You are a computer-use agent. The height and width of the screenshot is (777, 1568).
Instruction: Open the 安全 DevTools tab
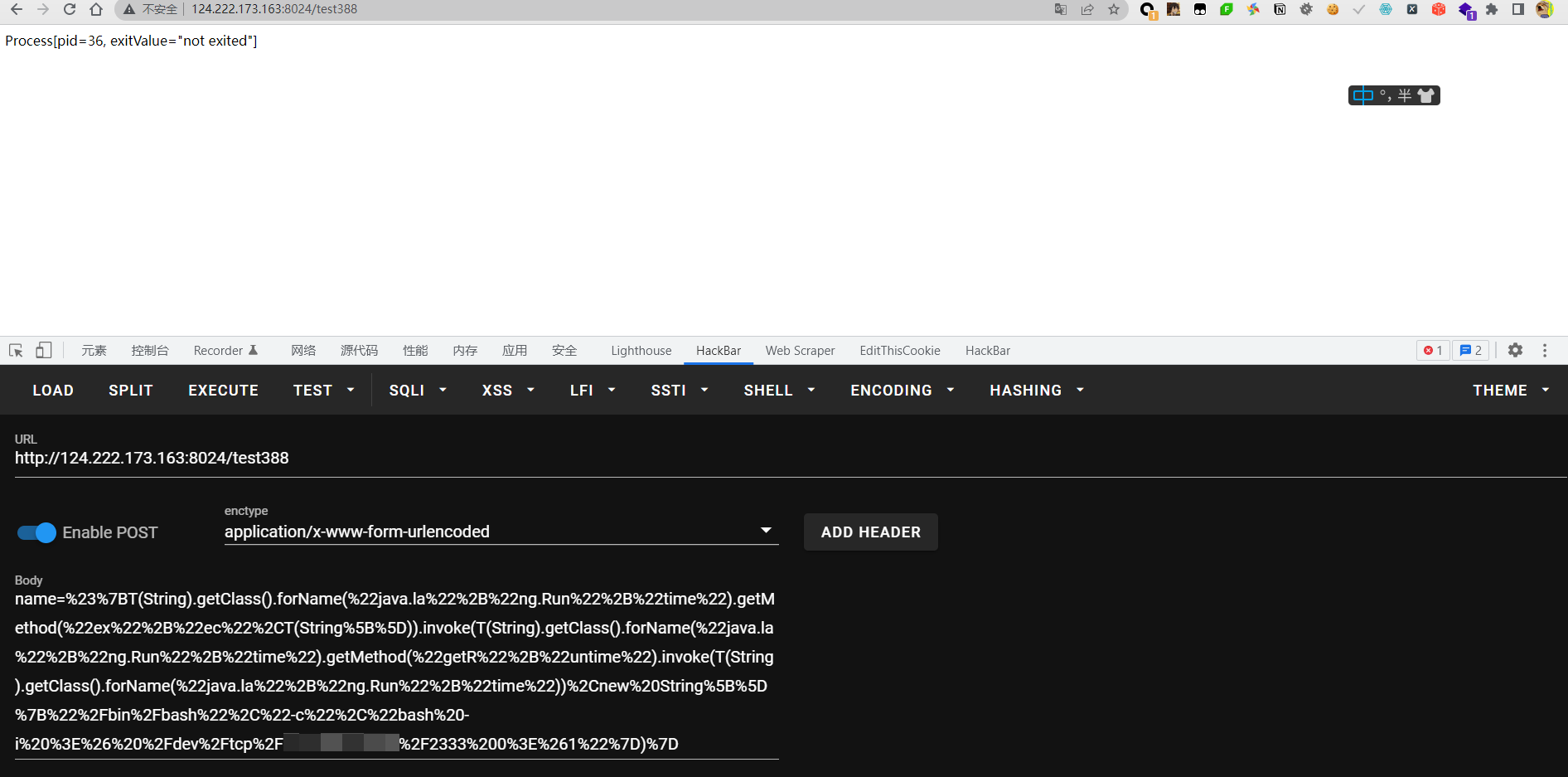(564, 350)
